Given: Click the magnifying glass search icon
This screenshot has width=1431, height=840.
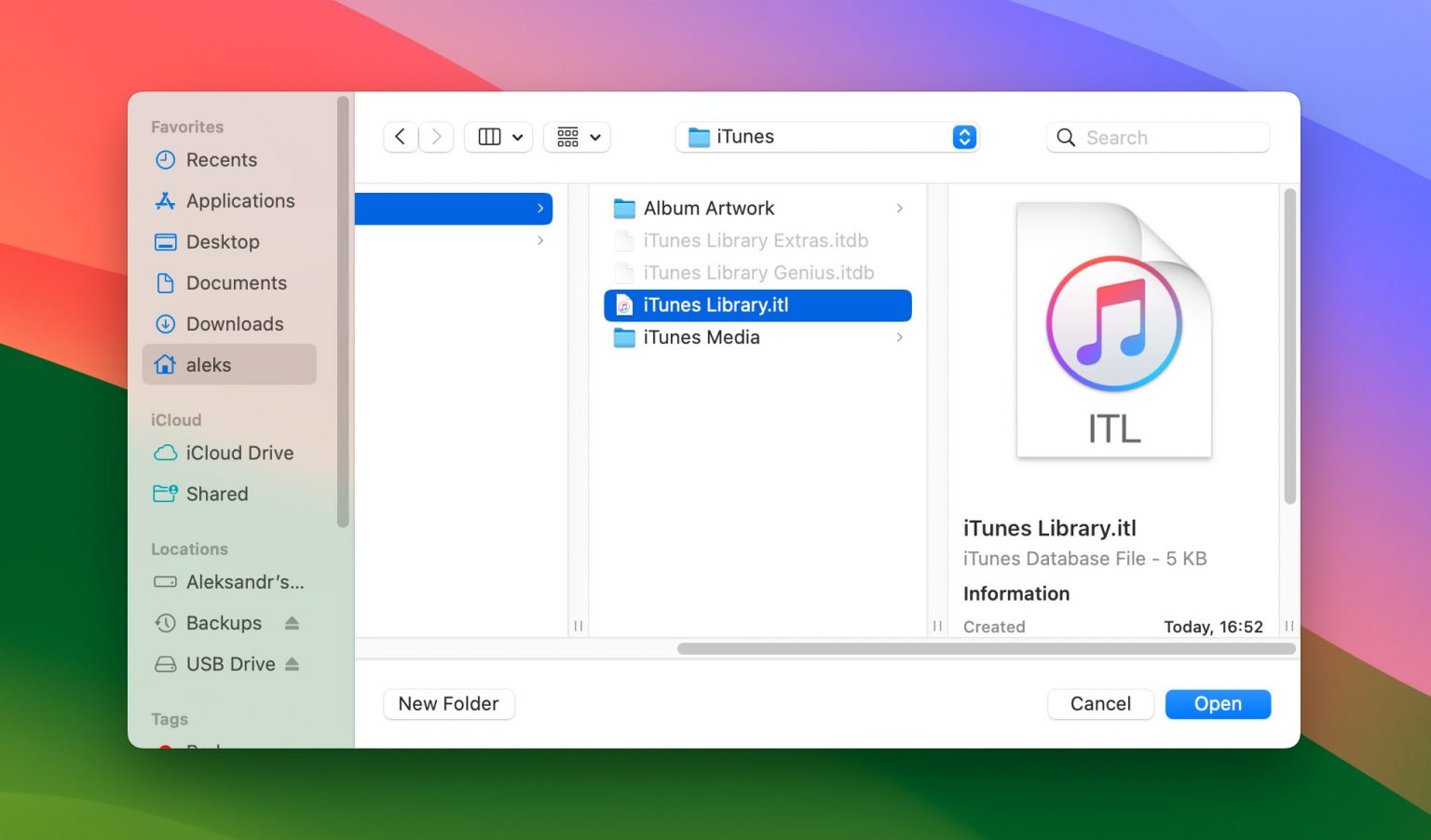Looking at the screenshot, I should click(x=1066, y=138).
